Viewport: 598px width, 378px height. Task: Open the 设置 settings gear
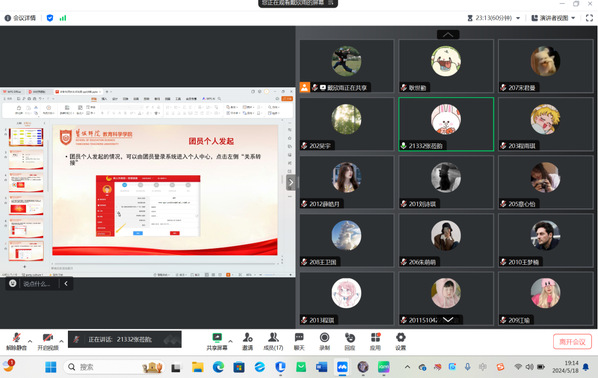click(400, 341)
